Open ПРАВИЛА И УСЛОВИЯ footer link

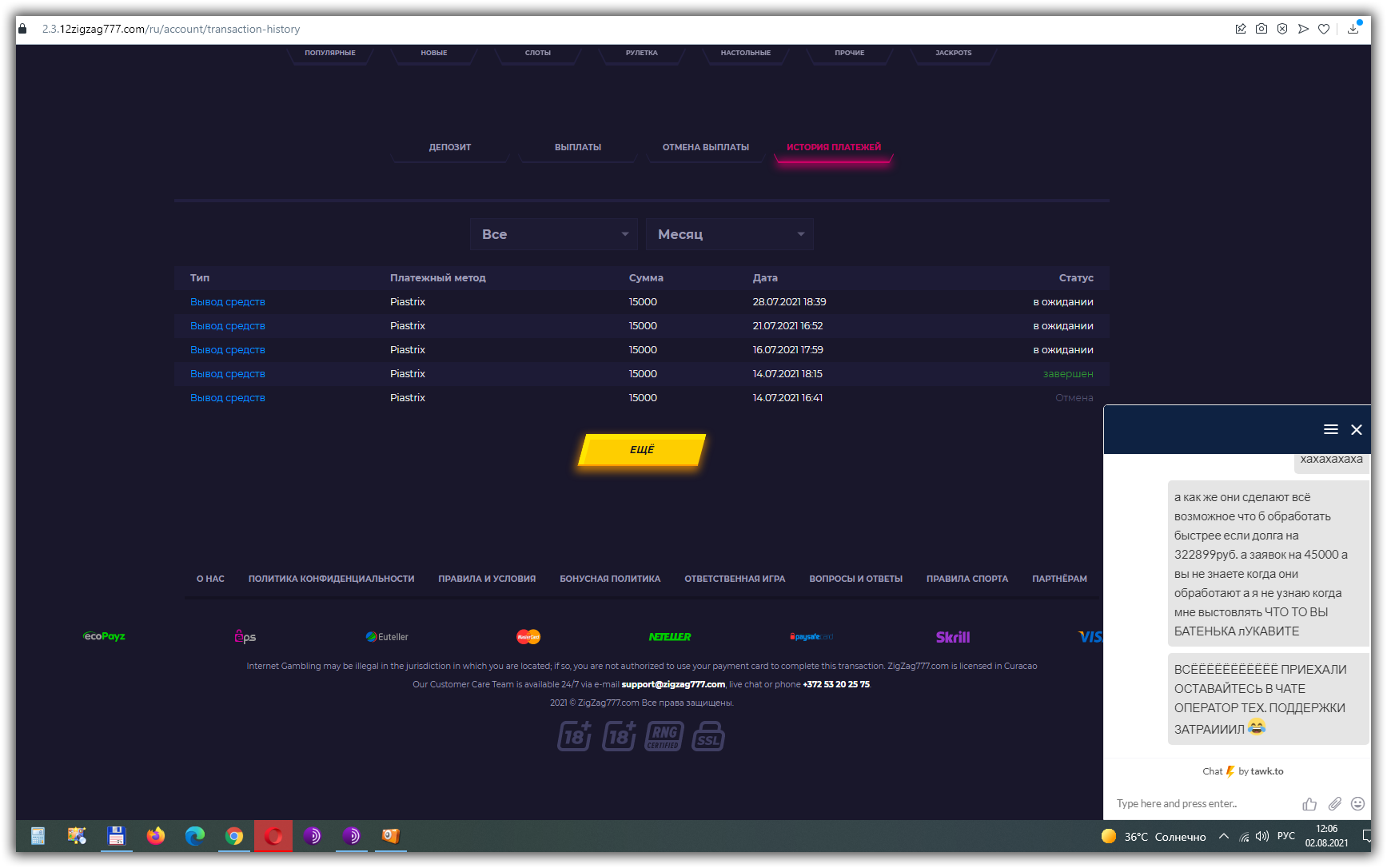coord(487,579)
